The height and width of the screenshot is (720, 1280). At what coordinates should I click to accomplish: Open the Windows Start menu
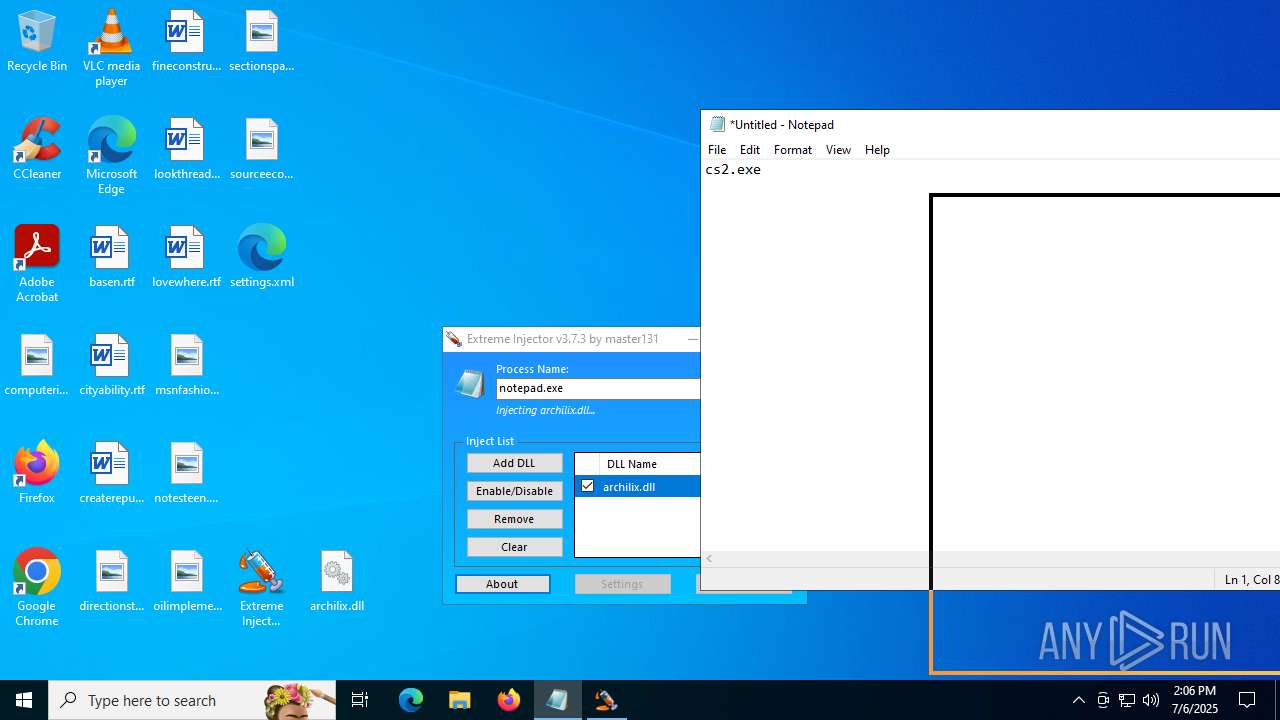tap(24, 700)
